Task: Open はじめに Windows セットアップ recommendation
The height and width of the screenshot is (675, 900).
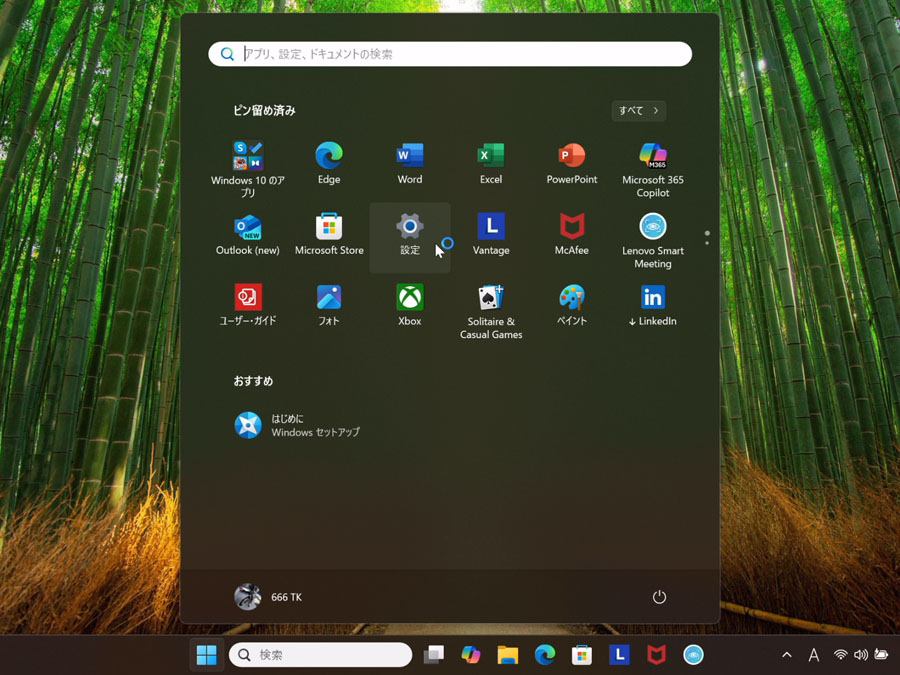Action: pos(297,425)
